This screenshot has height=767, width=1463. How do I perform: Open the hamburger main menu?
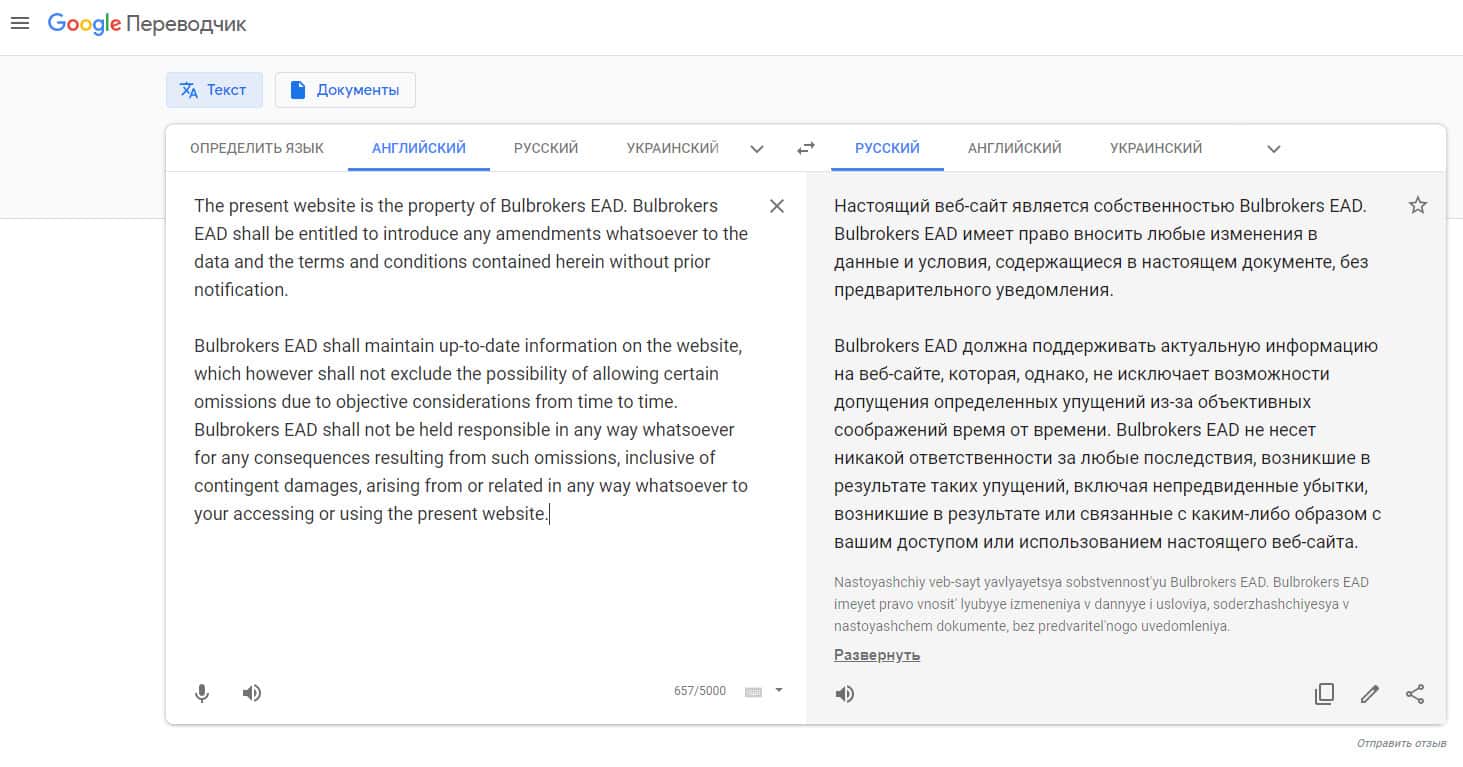click(x=20, y=24)
